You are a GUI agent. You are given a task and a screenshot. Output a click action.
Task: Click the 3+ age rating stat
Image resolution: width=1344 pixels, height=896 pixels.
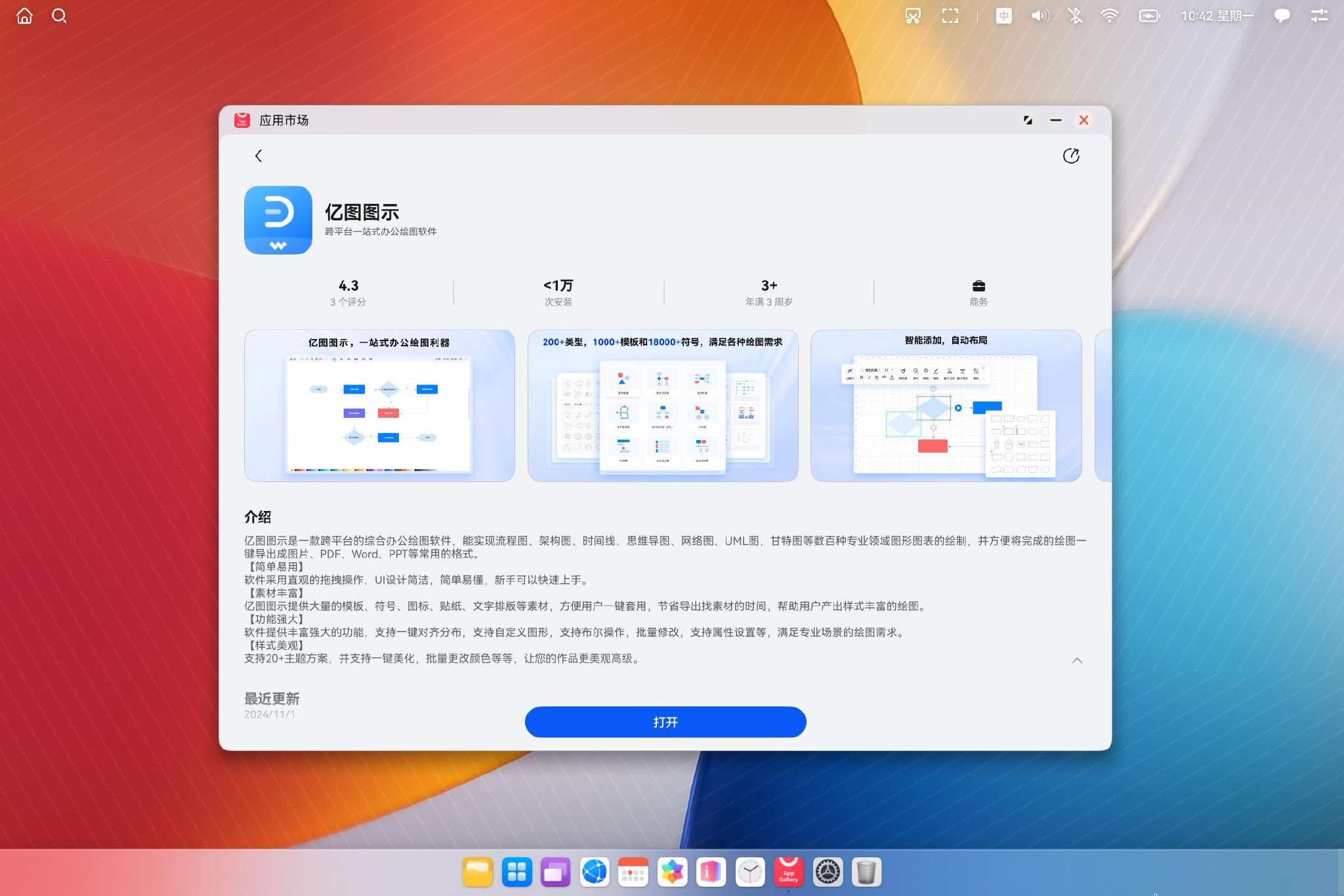[769, 293]
